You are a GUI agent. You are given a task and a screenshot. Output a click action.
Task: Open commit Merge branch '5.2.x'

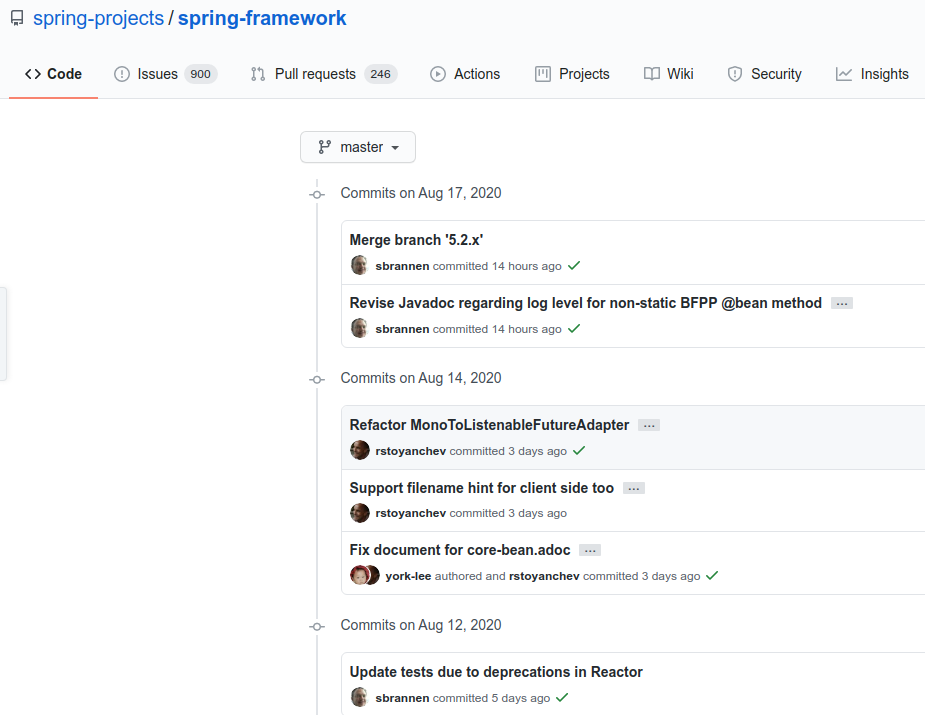point(416,240)
